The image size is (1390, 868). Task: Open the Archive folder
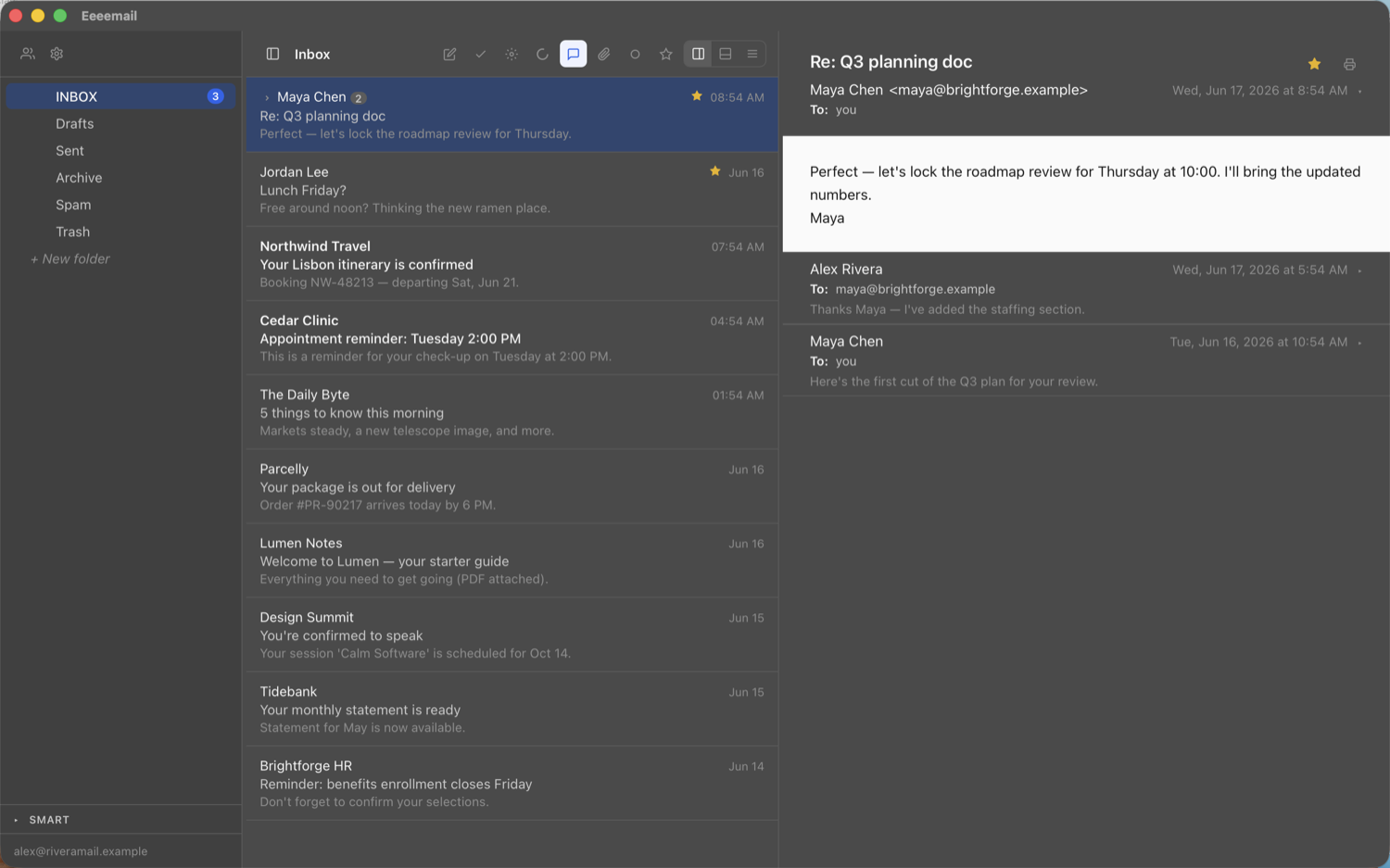[x=120, y=177]
